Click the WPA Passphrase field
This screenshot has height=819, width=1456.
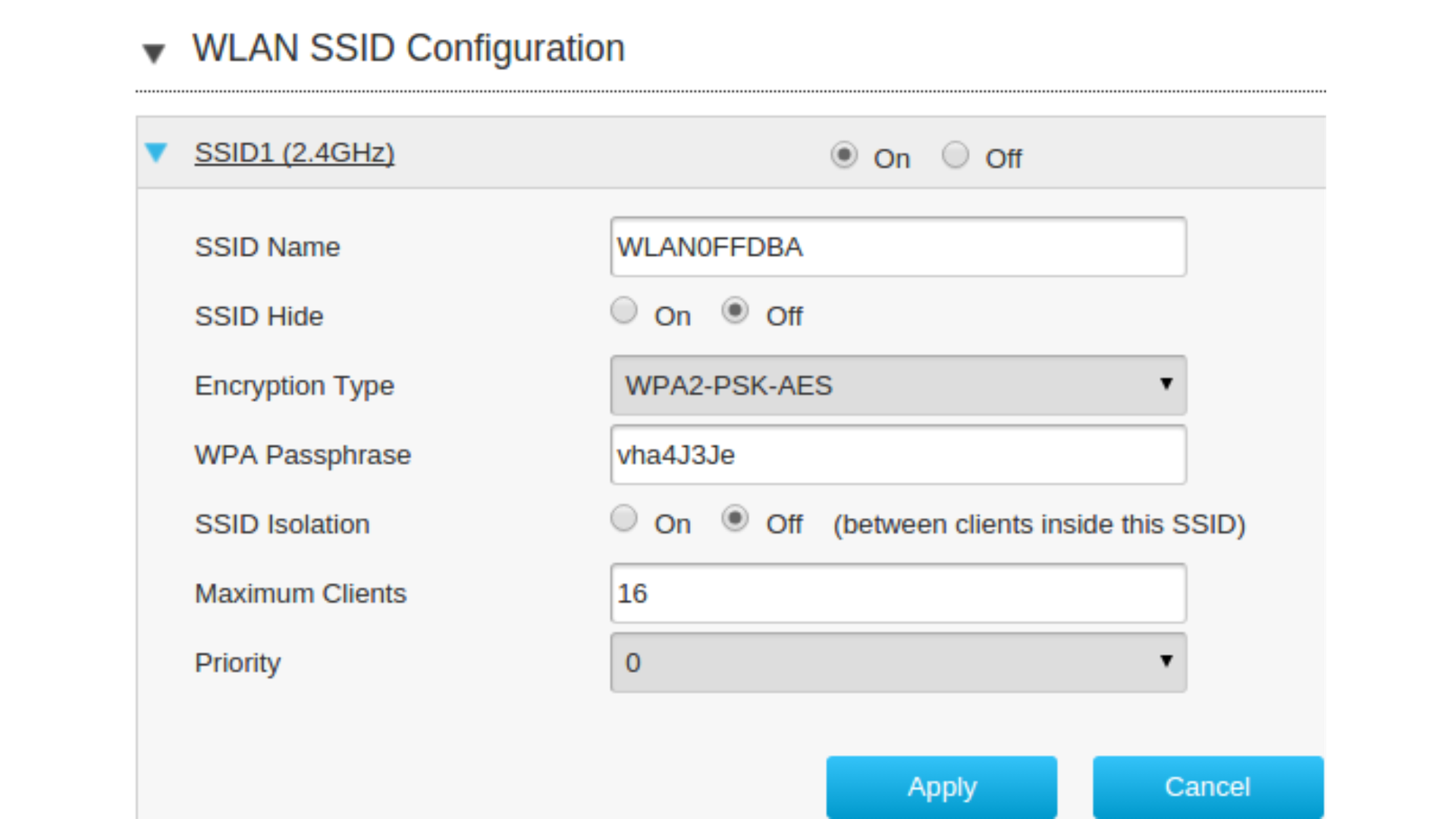[897, 455]
